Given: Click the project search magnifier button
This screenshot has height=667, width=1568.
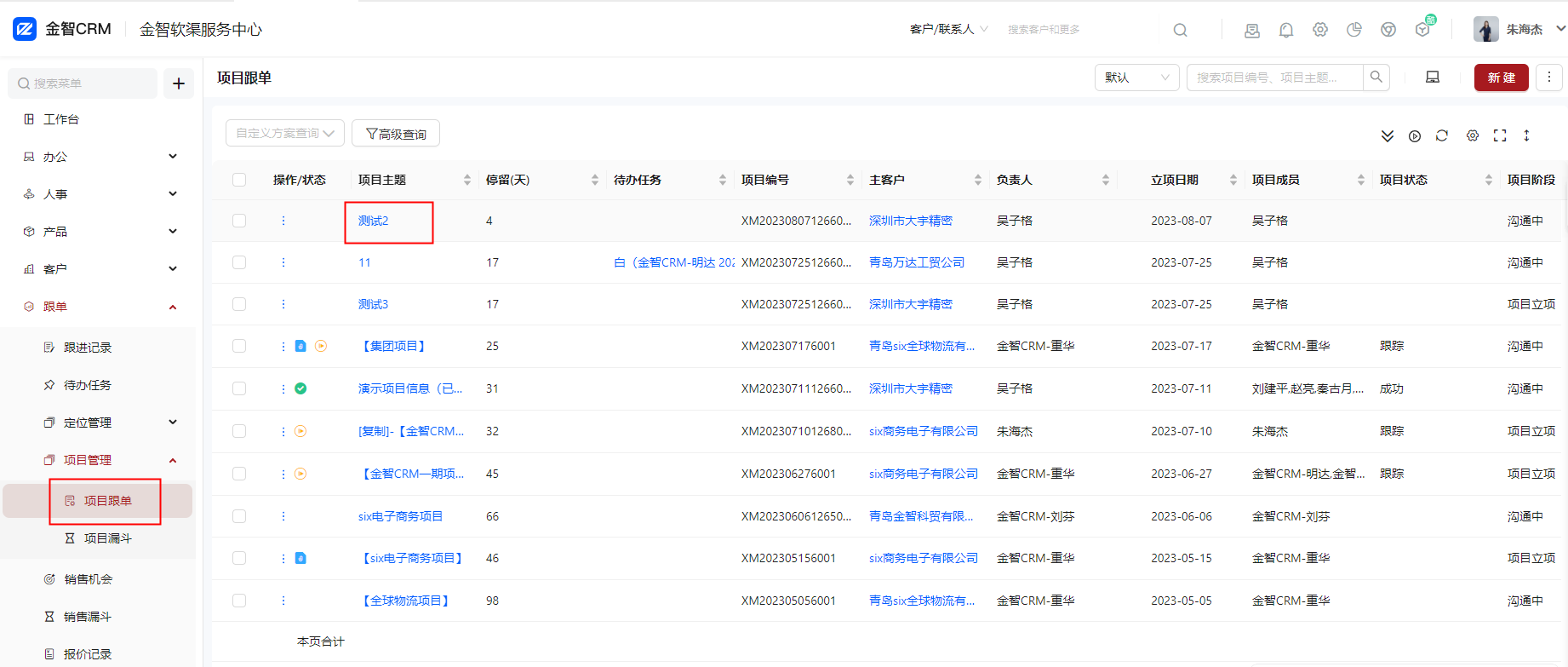Looking at the screenshot, I should [1376, 78].
